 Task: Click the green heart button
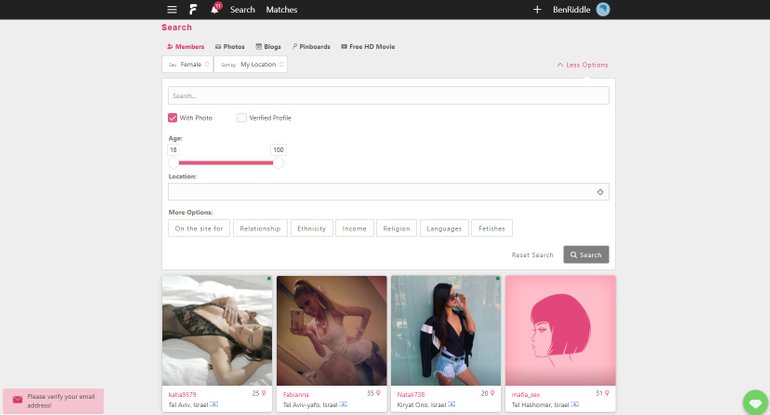click(755, 402)
